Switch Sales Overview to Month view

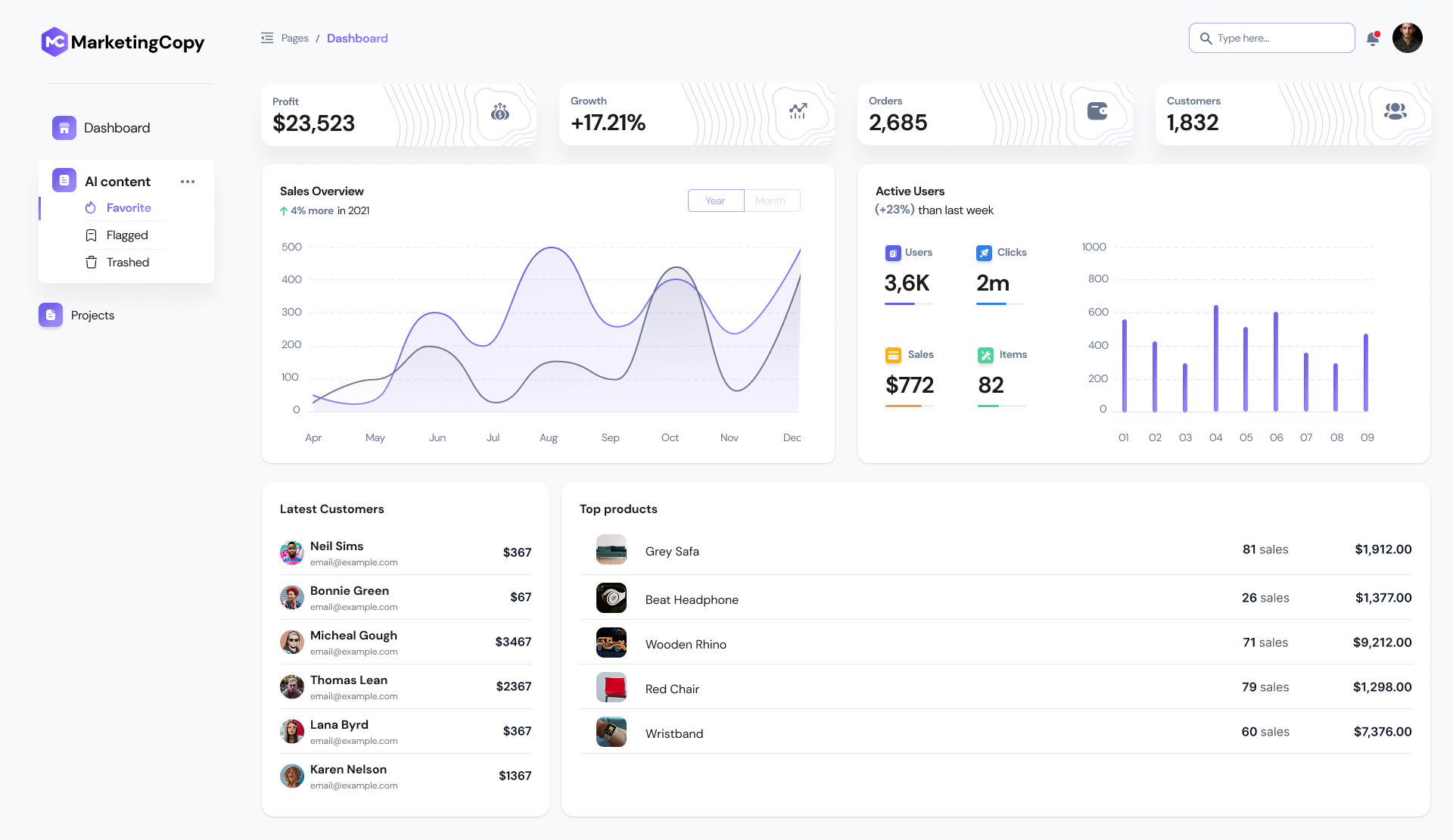click(770, 201)
